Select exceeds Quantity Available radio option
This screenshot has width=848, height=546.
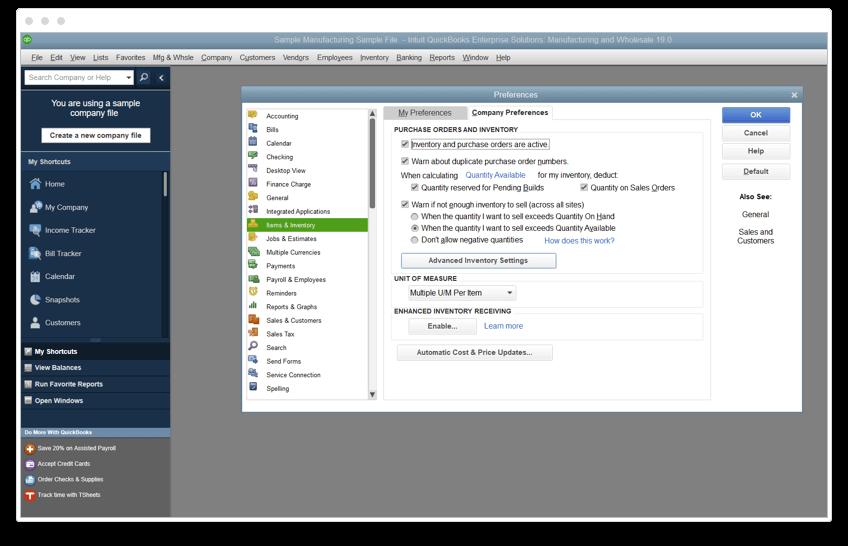point(414,228)
